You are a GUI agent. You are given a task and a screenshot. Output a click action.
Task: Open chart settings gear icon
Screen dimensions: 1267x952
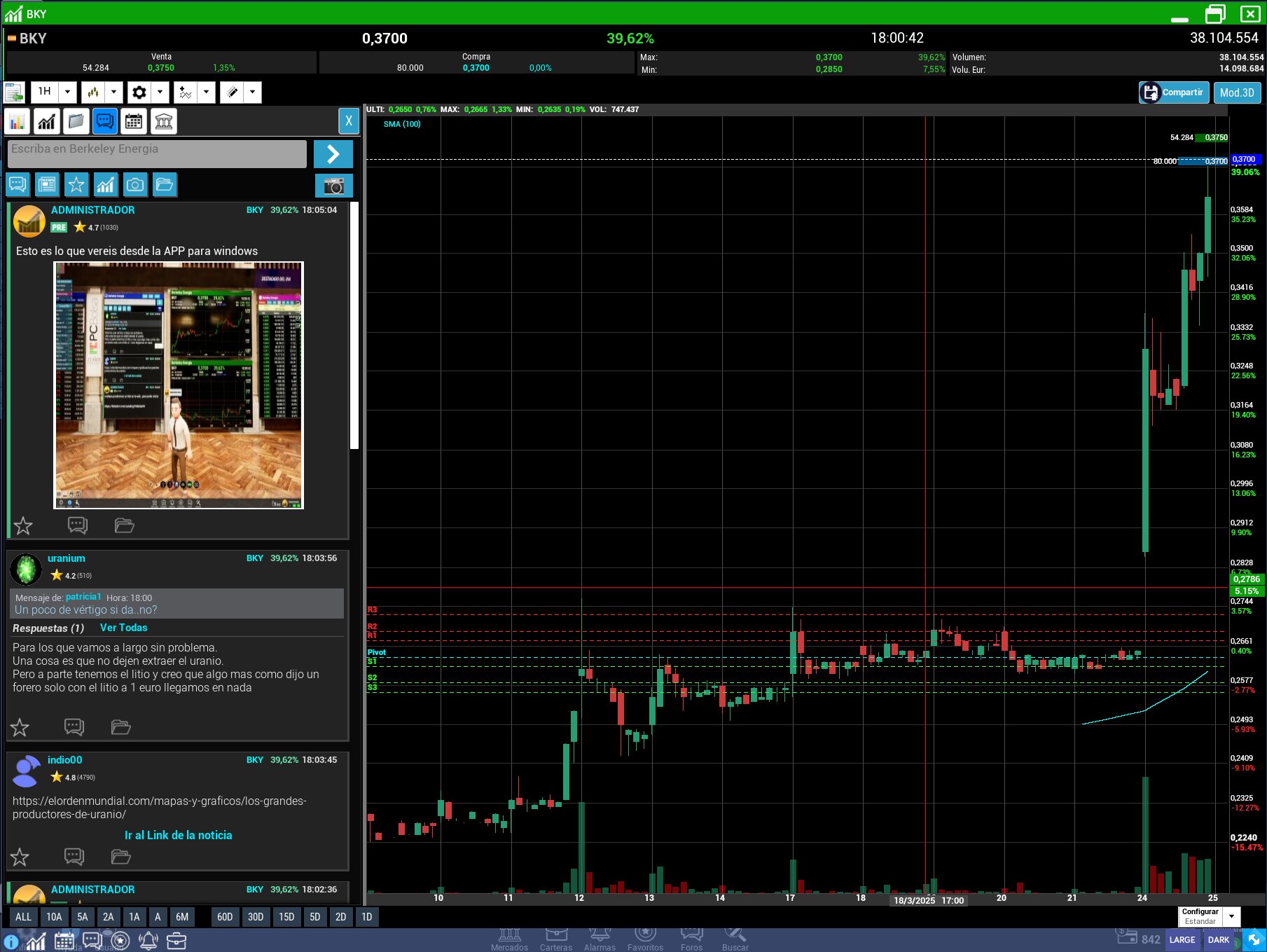(x=139, y=92)
